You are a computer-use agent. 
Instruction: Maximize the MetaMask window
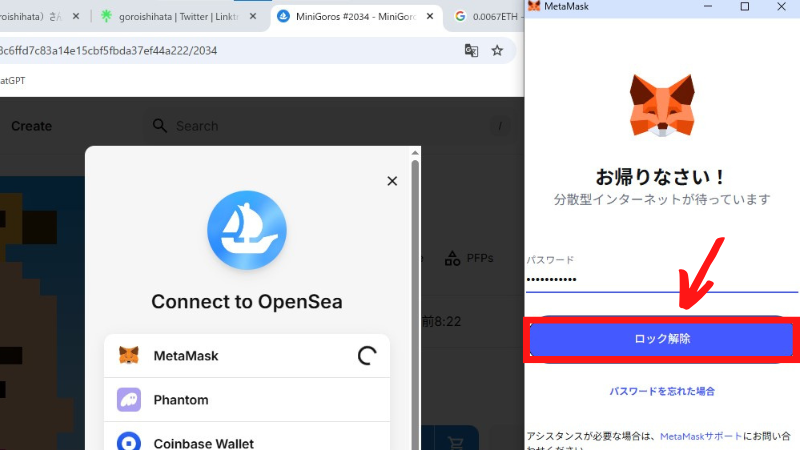pyautogui.click(x=744, y=6)
